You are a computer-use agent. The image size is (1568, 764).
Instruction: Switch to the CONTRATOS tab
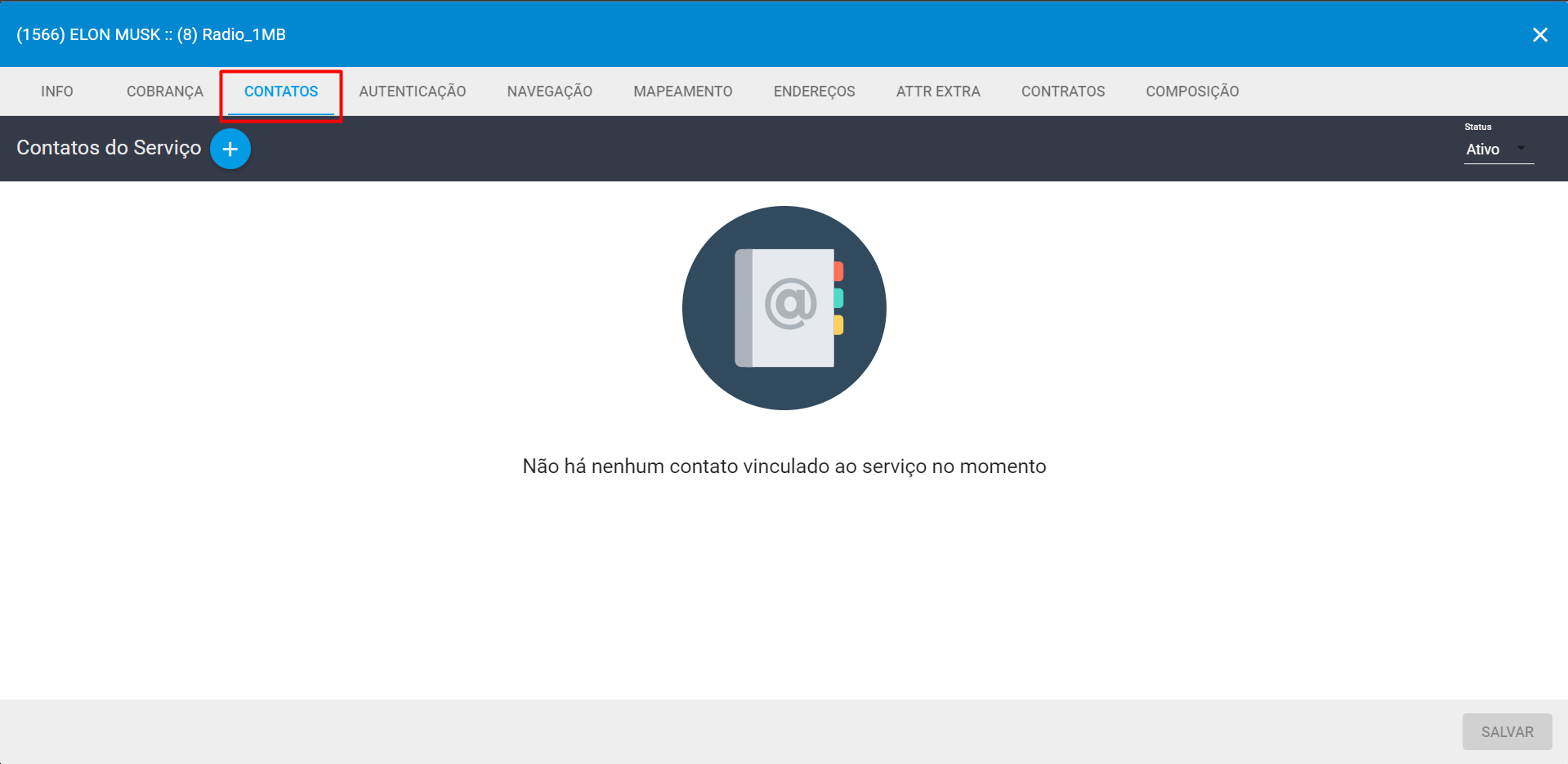[1063, 92]
